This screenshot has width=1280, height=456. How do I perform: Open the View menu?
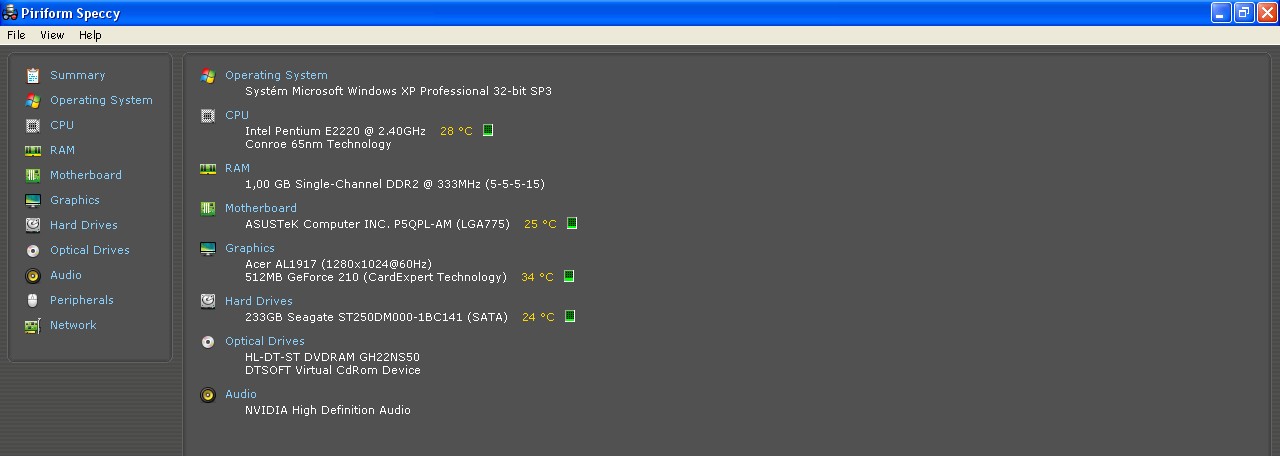click(x=52, y=35)
